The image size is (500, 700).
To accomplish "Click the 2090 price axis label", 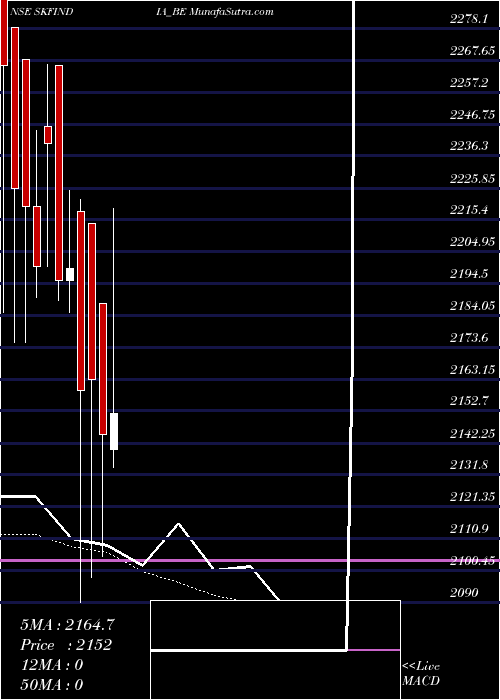I will point(464,592).
